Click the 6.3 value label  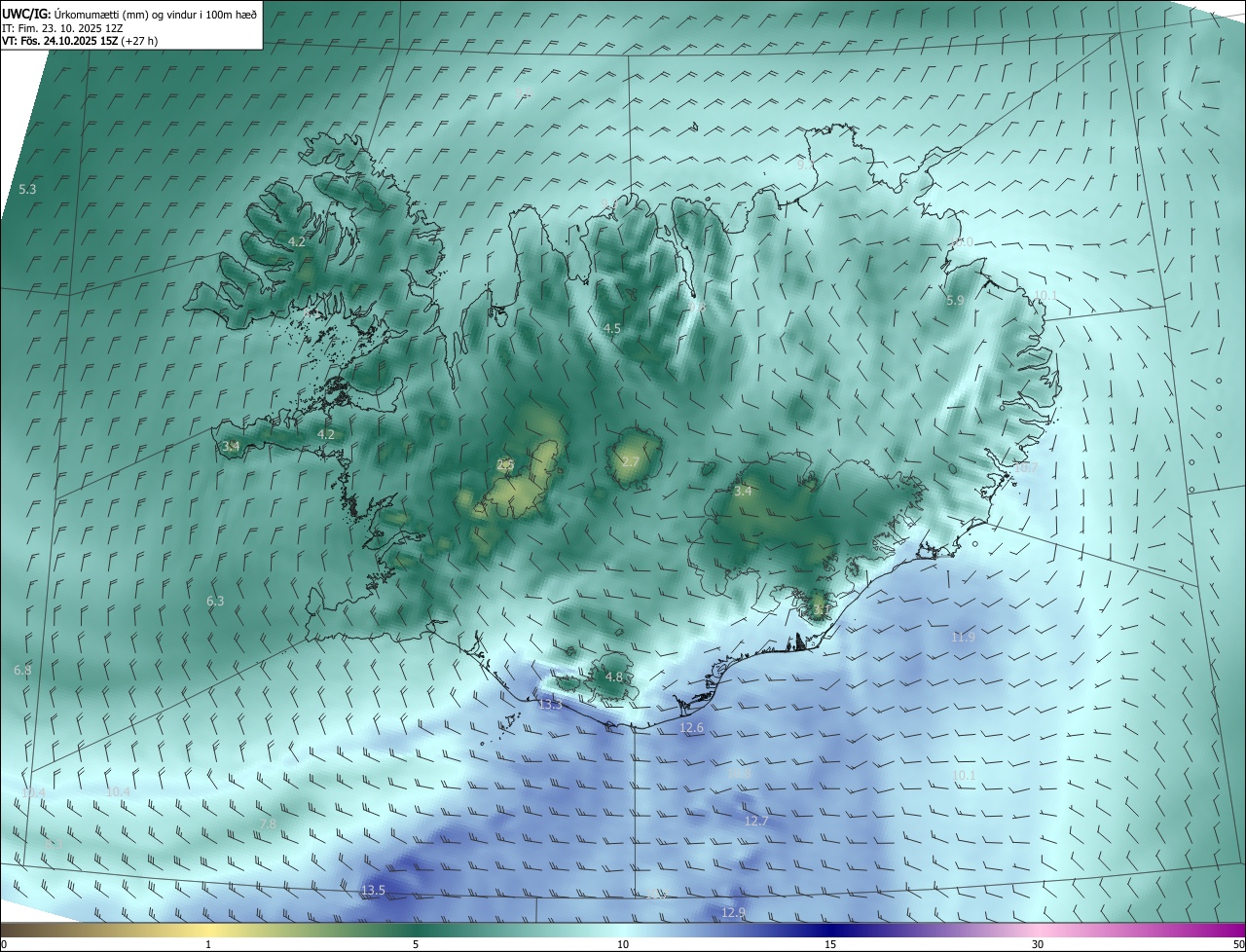[215, 602]
